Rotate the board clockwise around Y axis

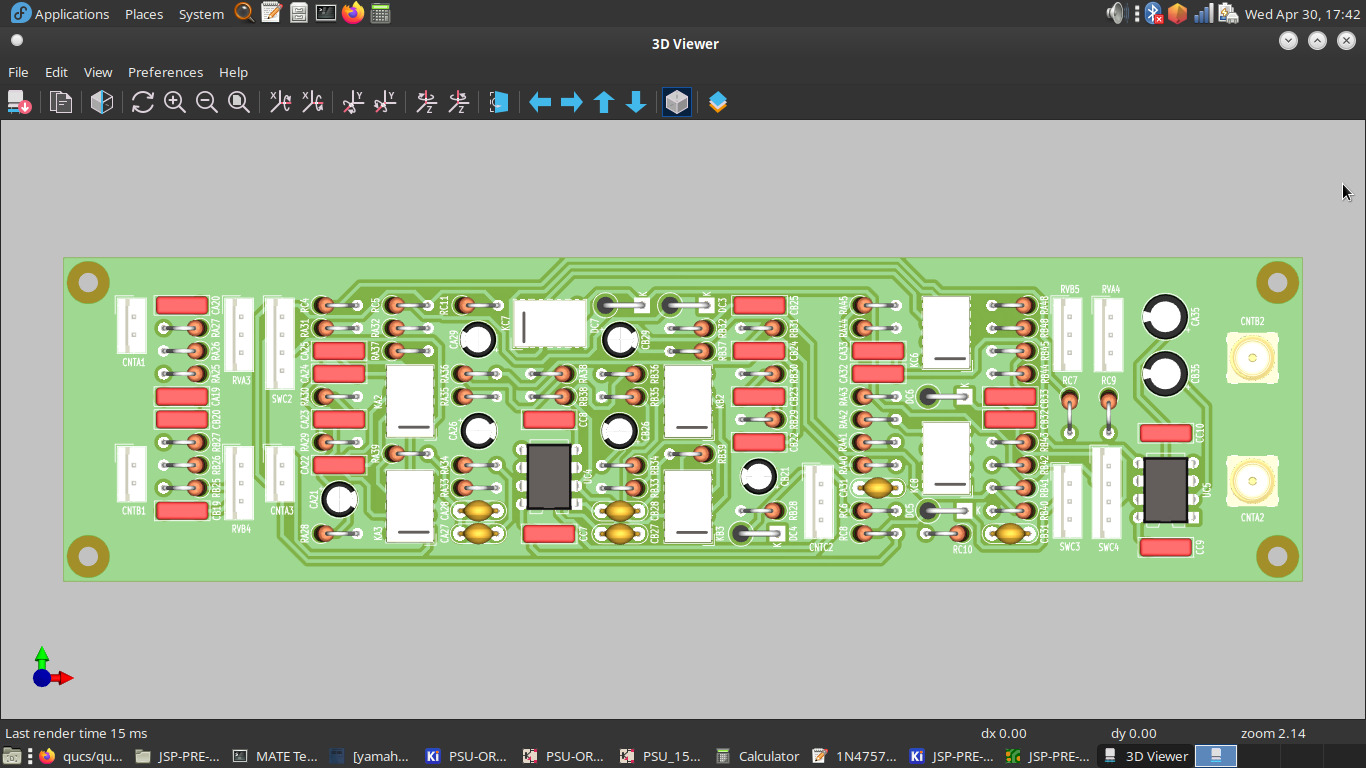(353, 102)
